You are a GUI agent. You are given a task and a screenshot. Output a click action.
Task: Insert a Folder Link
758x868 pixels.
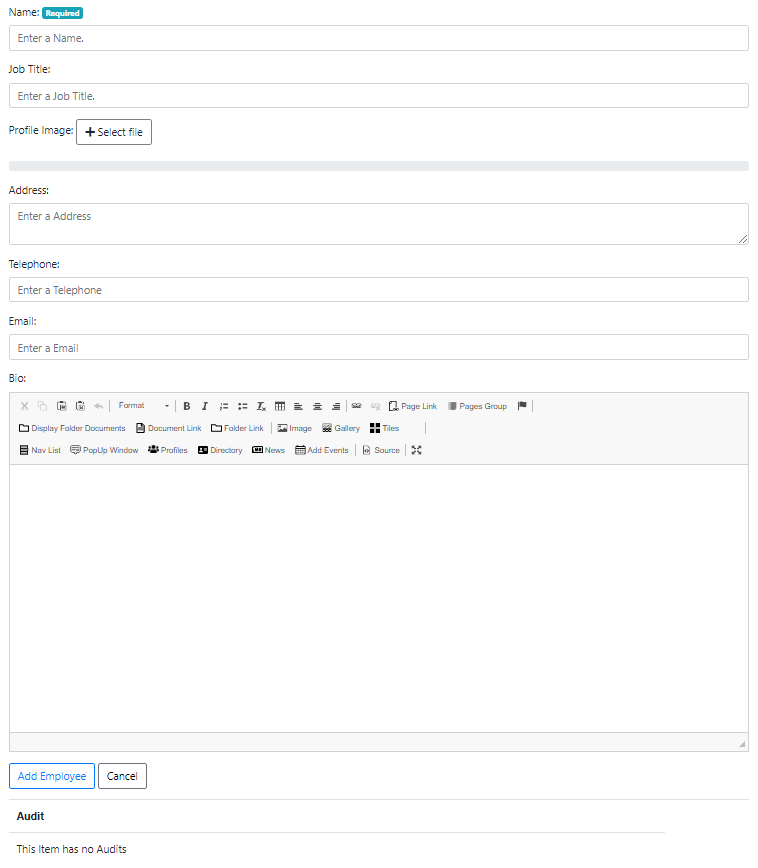(238, 428)
